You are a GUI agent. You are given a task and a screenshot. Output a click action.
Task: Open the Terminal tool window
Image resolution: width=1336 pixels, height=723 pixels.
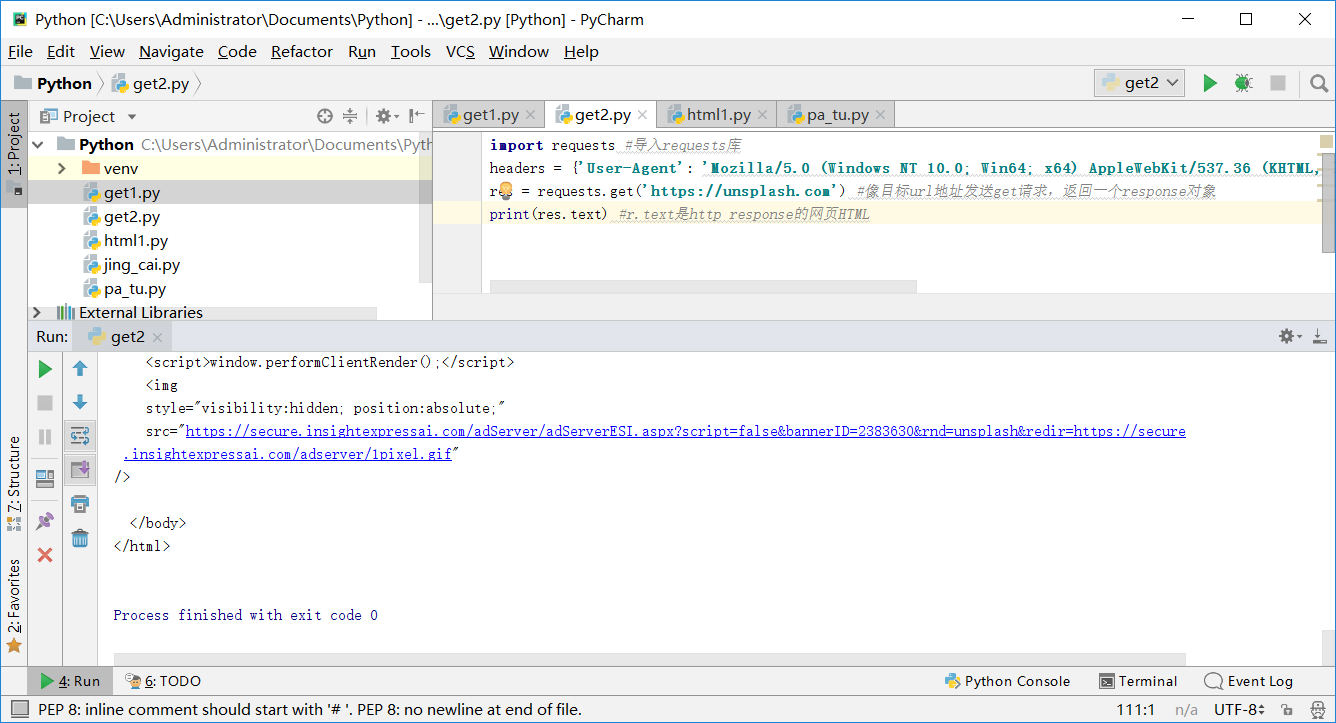[x=1138, y=681]
